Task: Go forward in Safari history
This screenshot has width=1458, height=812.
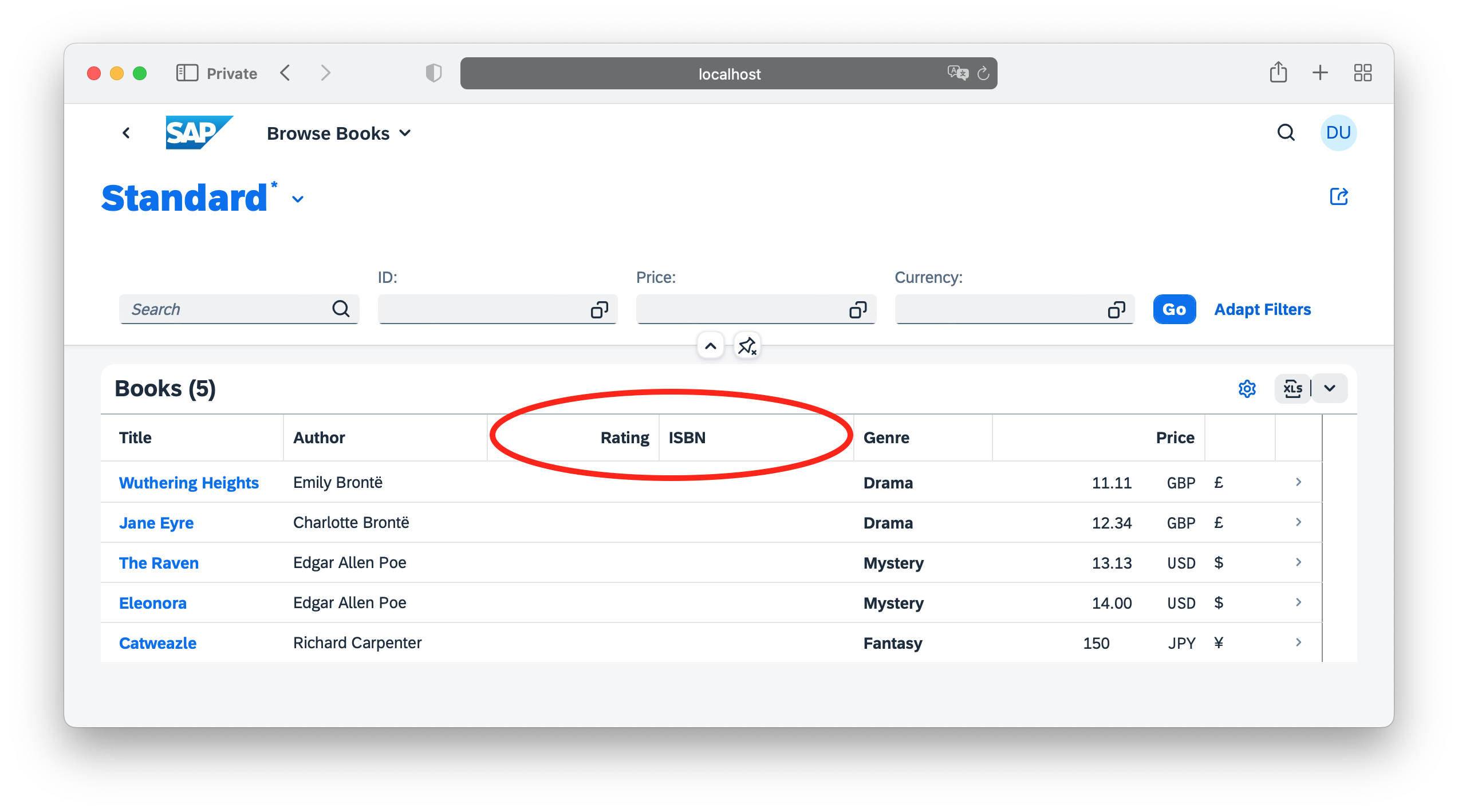Action: click(325, 73)
